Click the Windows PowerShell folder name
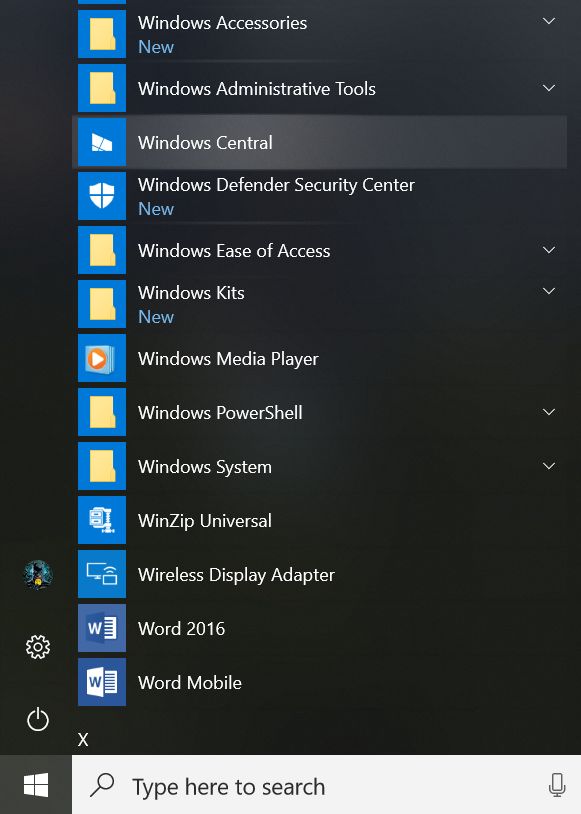This screenshot has width=581, height=814. [220, 413]
